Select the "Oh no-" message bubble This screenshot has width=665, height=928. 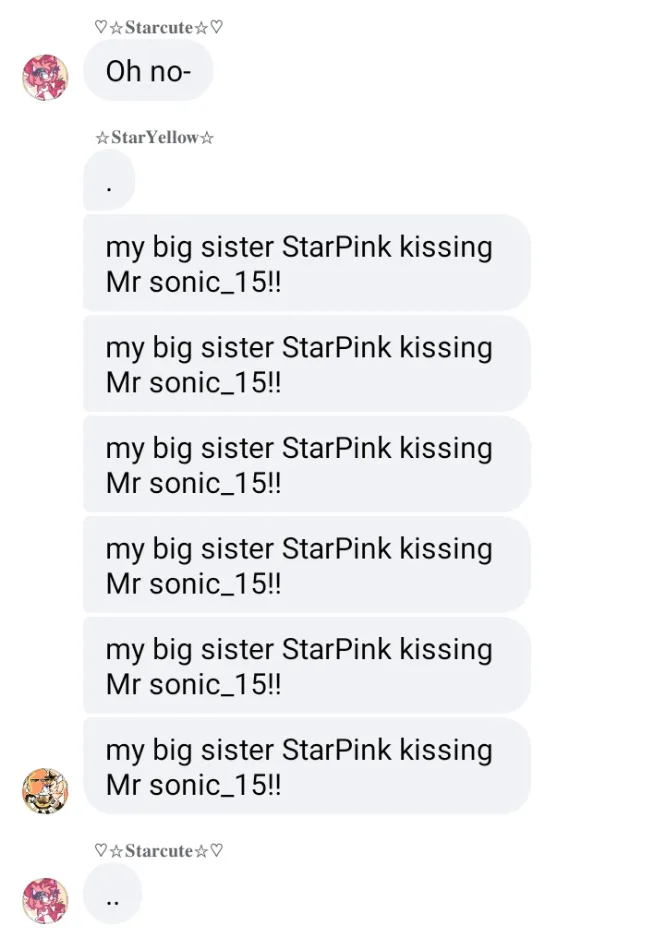pyautogui.click(x=148, y=72)
